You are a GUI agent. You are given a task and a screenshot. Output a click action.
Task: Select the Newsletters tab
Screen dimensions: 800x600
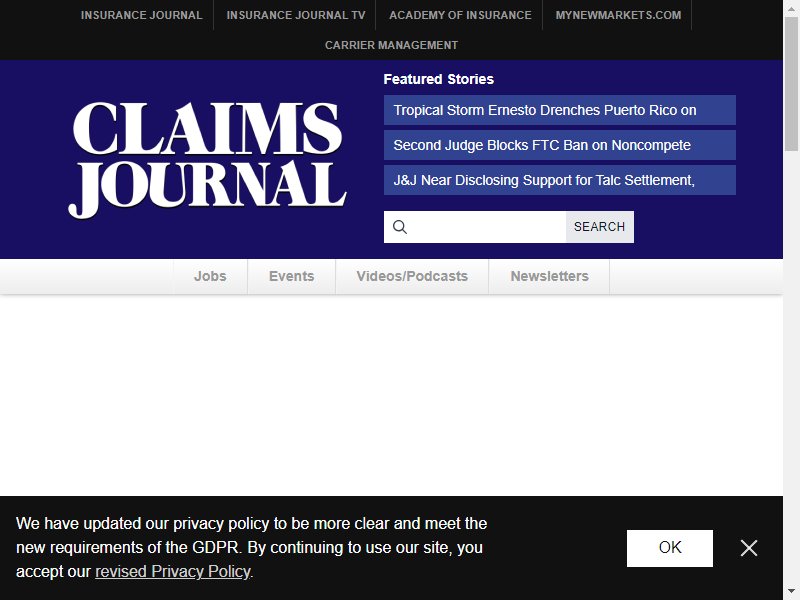549,276
